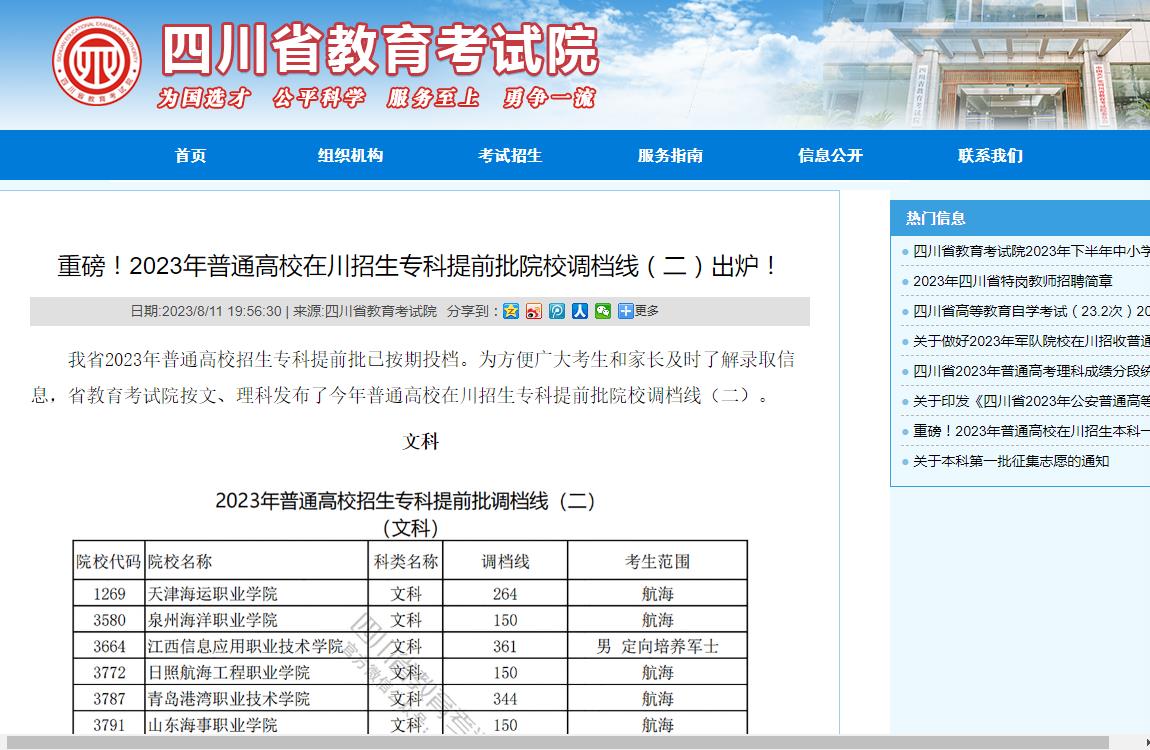Open 组织机构 navigation menu item
1150x750 pixels.
click(351, 155)
